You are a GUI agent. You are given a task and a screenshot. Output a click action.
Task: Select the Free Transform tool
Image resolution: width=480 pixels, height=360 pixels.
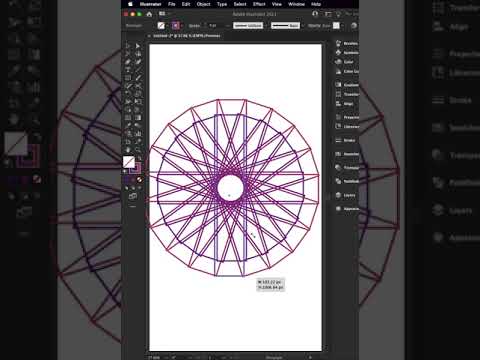(x=138, y=102)
